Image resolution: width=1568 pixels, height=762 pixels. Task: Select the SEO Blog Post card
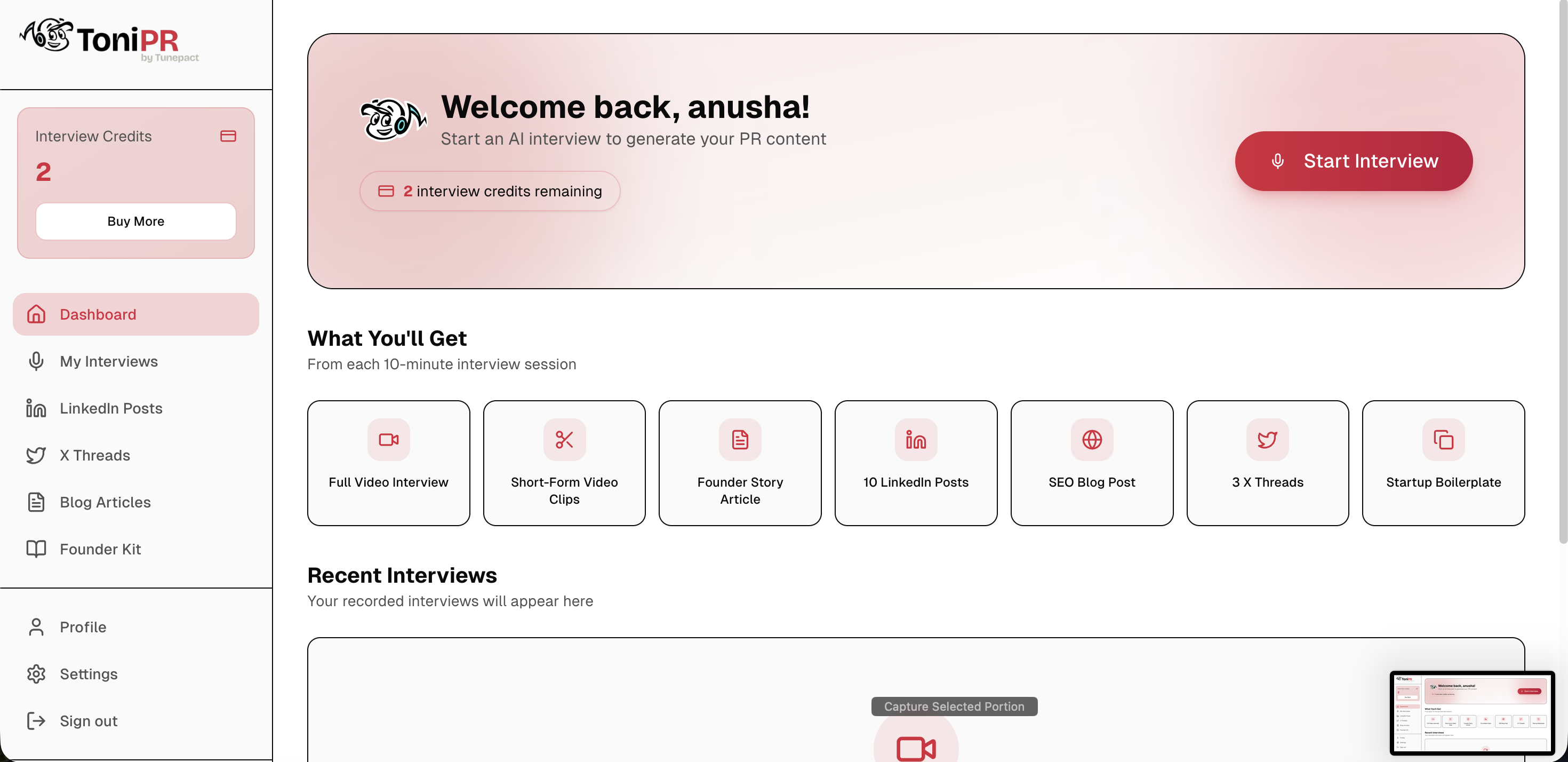coord(1092,463)
